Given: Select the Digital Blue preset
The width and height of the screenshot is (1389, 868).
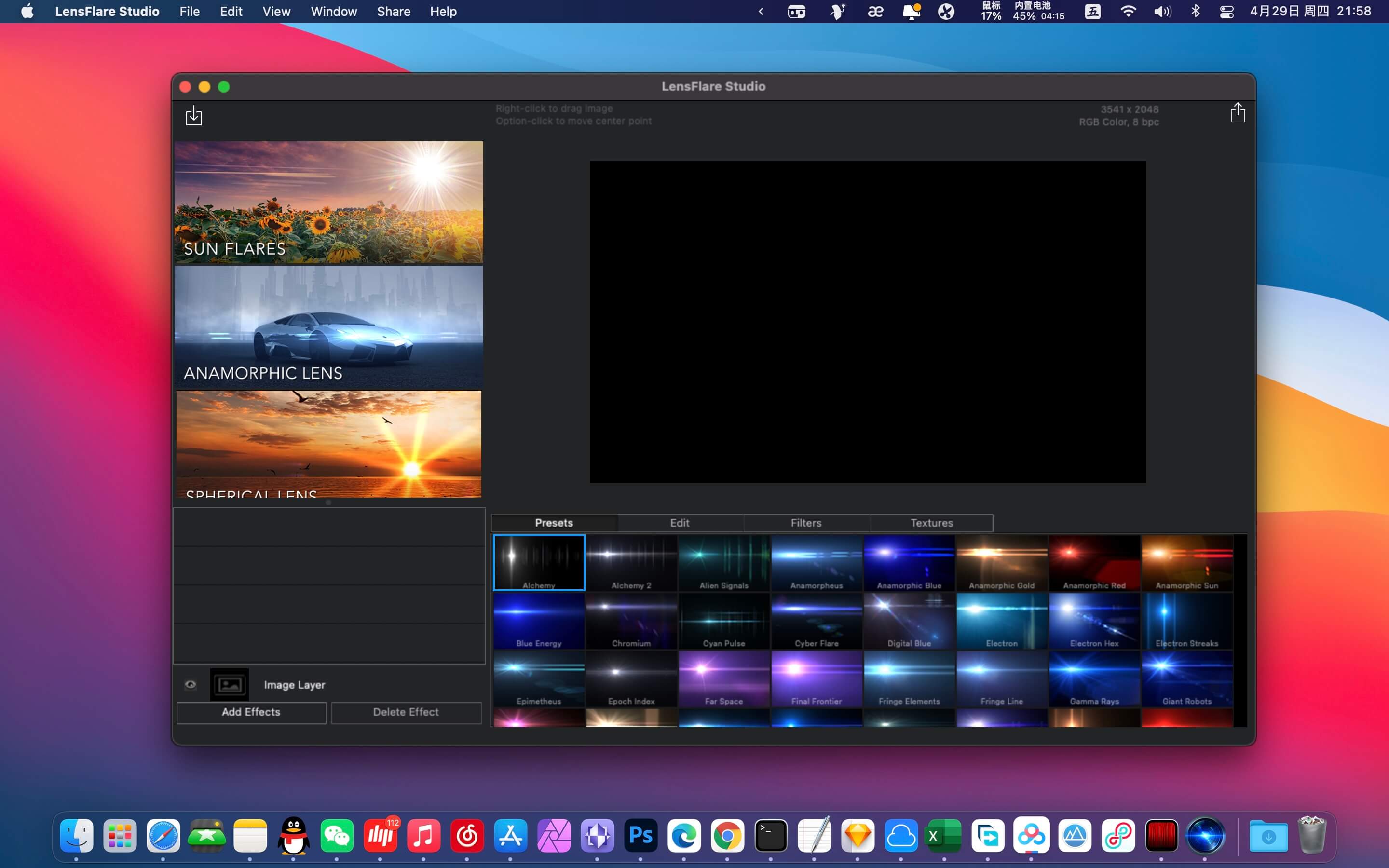Looking at the screenshot, I should 909,621.
